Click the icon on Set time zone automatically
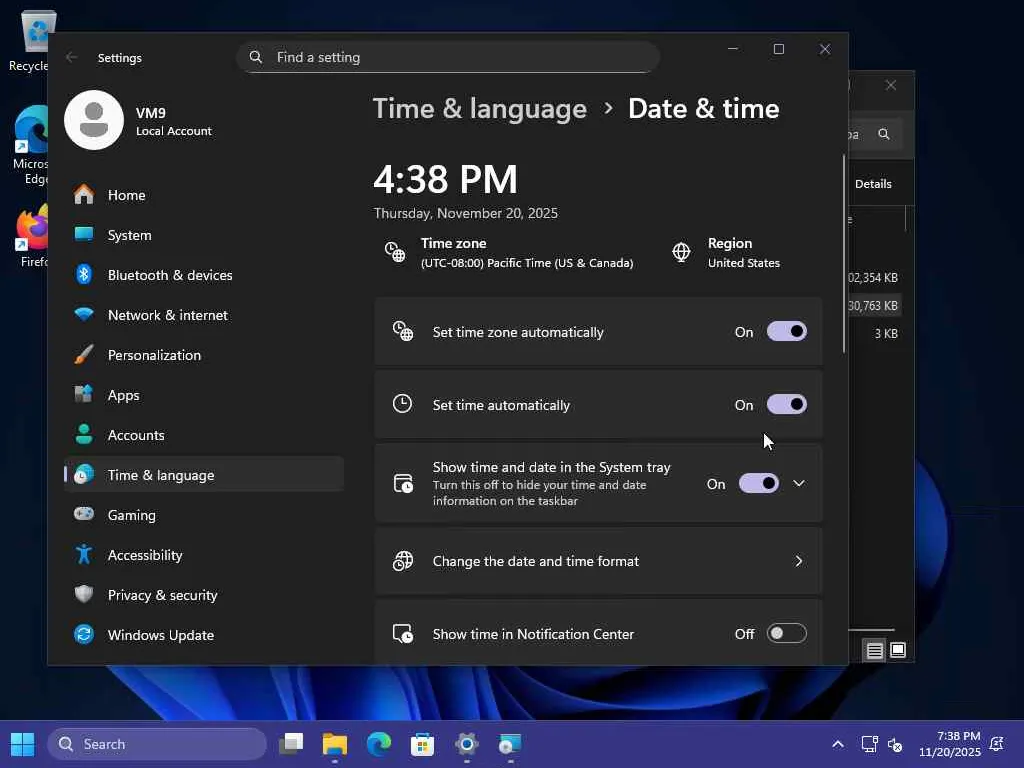 [403, 332]
